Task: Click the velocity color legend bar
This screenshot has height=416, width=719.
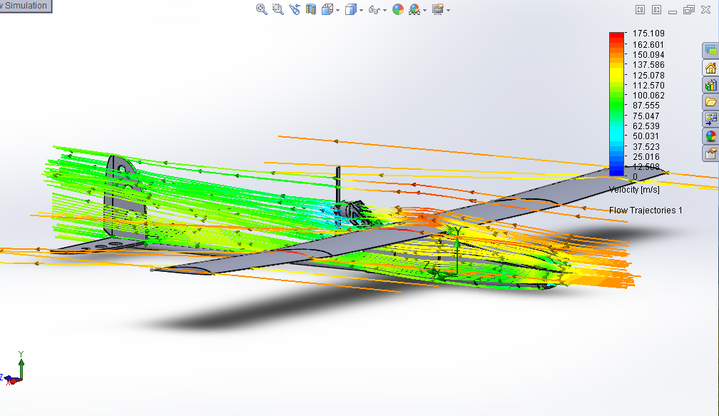Action: coord(617,98)
